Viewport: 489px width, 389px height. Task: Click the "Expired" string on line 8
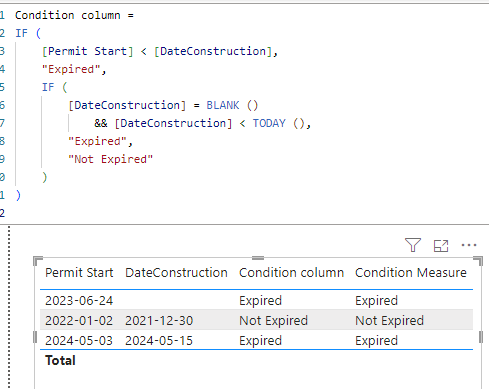97,141
